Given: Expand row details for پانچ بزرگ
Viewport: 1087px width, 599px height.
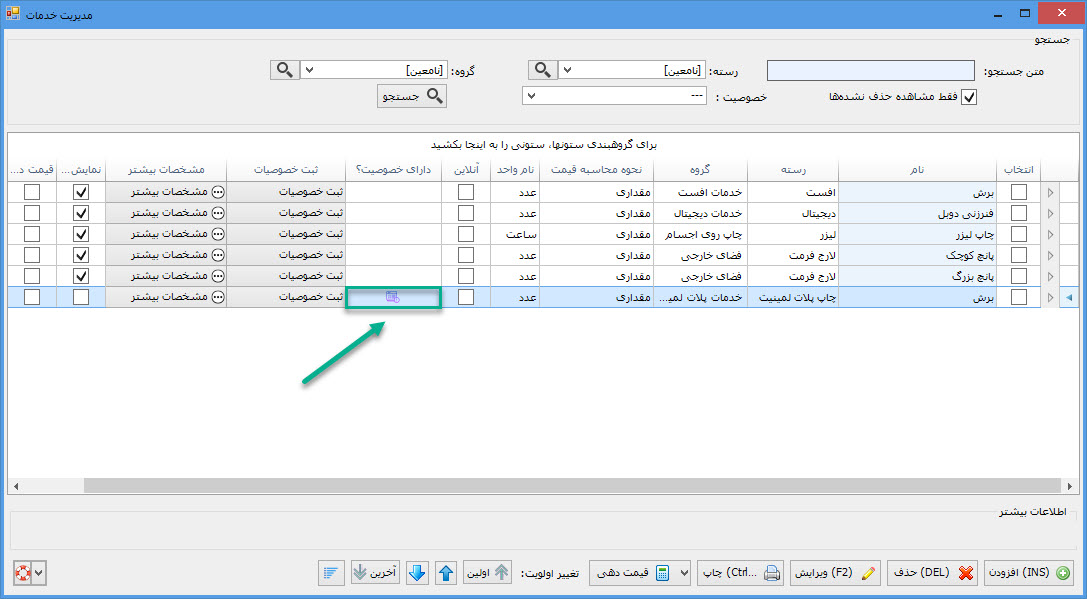Looking at the screenshot, I should pyautogui.click(x=1050, y=276).
